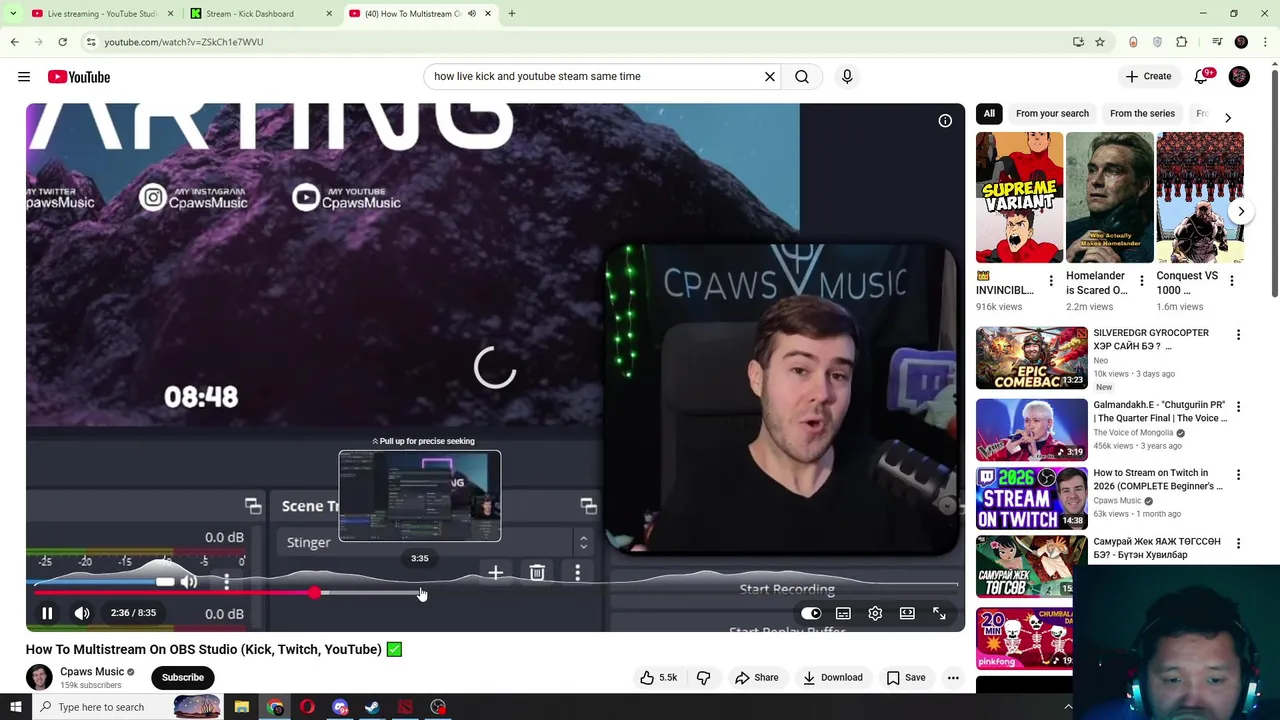This screenshot has width=1280, height=720.
Task: Toggle the autoplay switch in the player
Action: [811, 613]
